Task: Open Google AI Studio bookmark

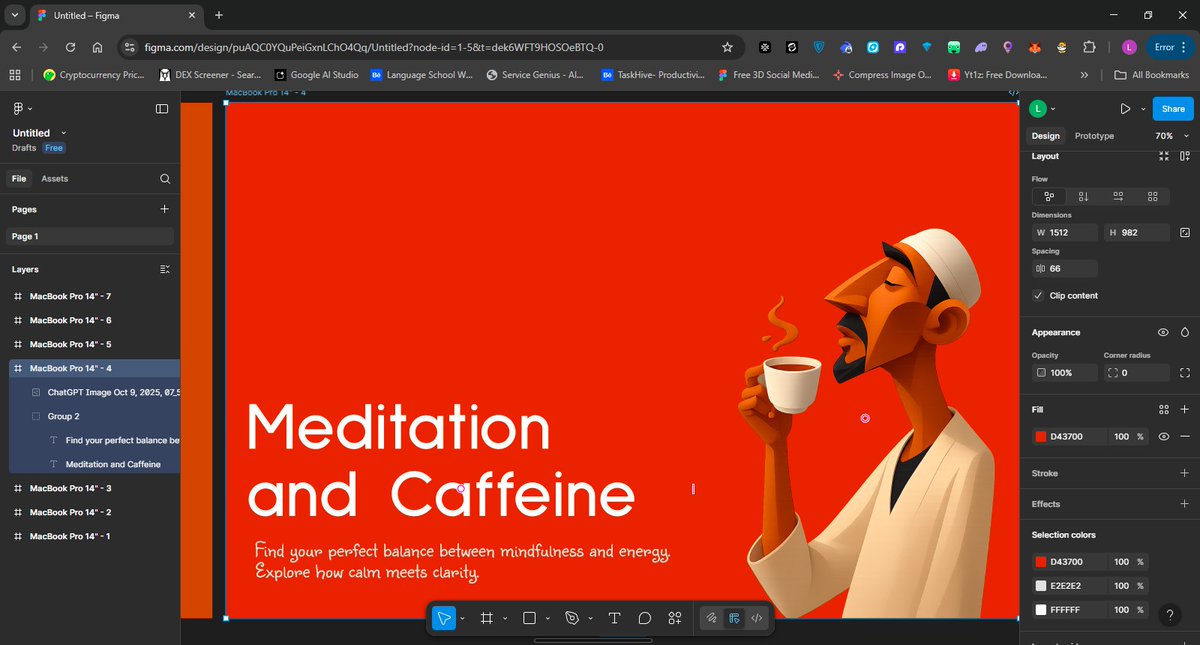Action: pos(316,75)
